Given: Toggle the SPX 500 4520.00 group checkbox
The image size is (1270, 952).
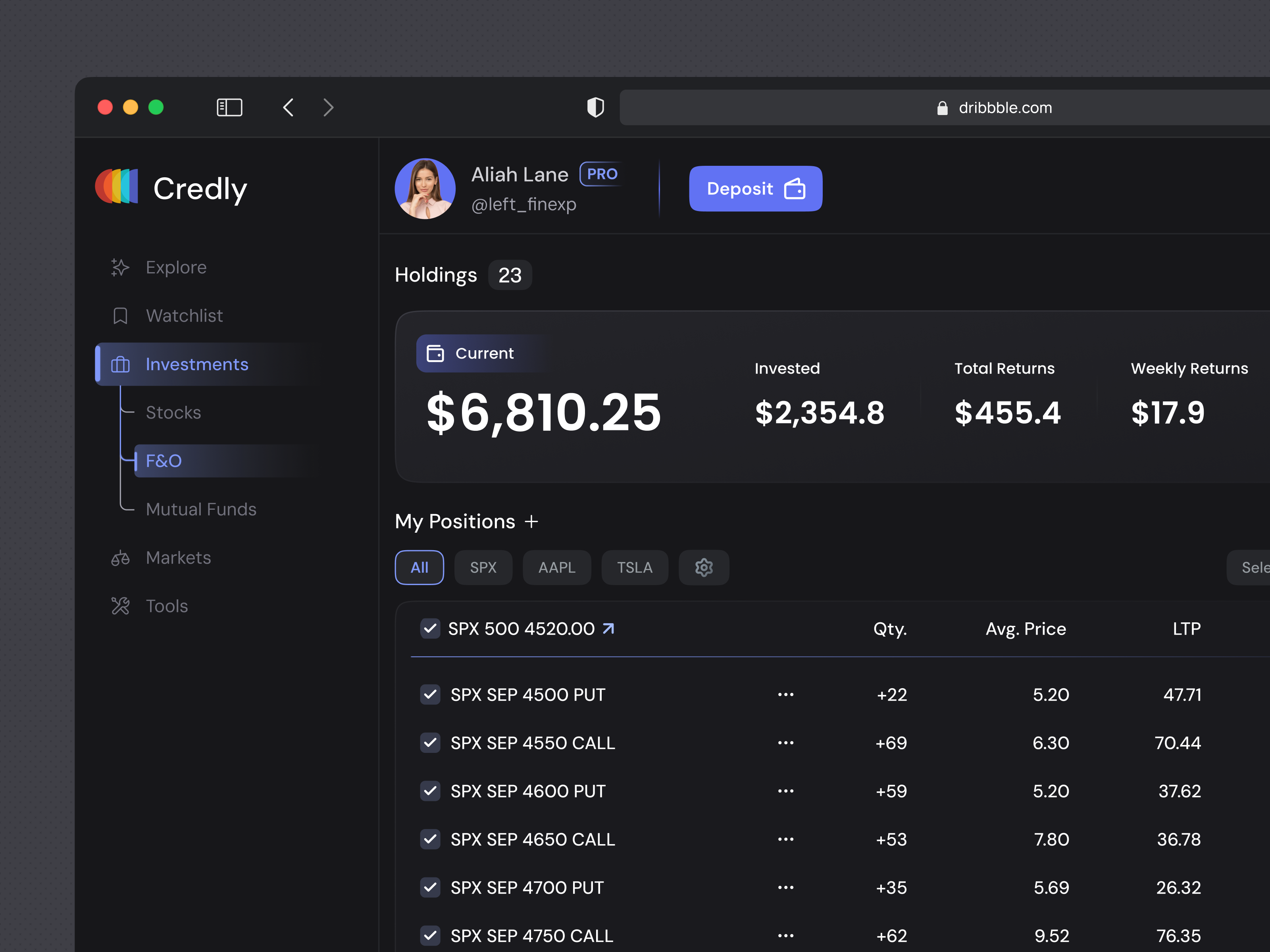Looking at the screenshot, I should 430,628.
